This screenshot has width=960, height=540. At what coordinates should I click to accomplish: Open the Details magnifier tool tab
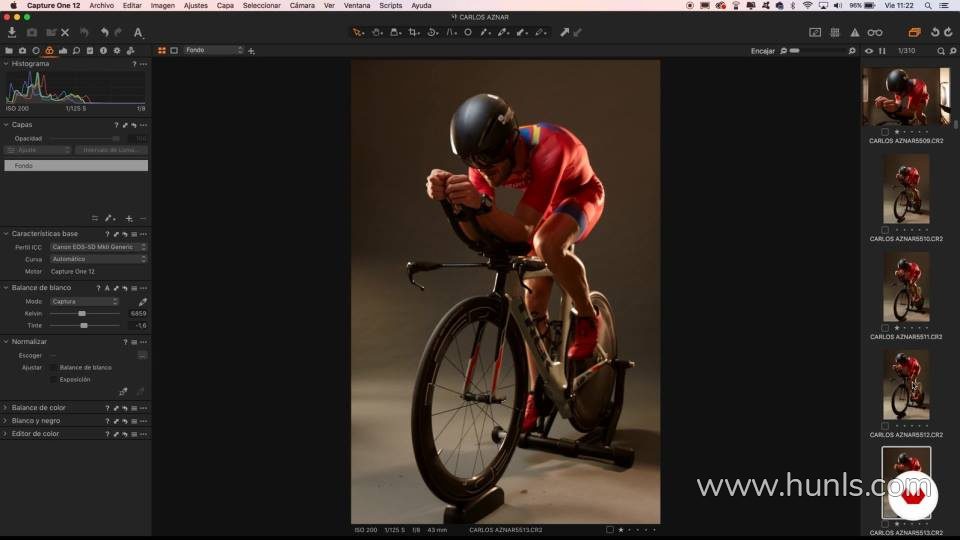[77, 51]
